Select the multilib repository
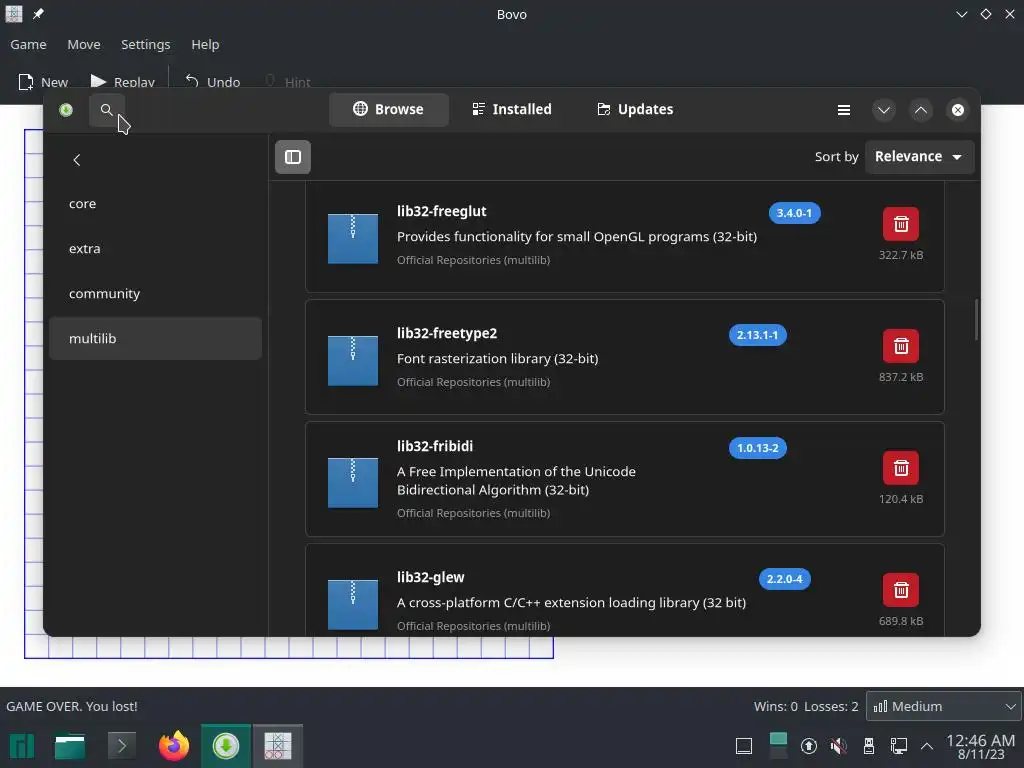Image resolution: width=1024 pixels, height=768 pixels. pos(155,338)
